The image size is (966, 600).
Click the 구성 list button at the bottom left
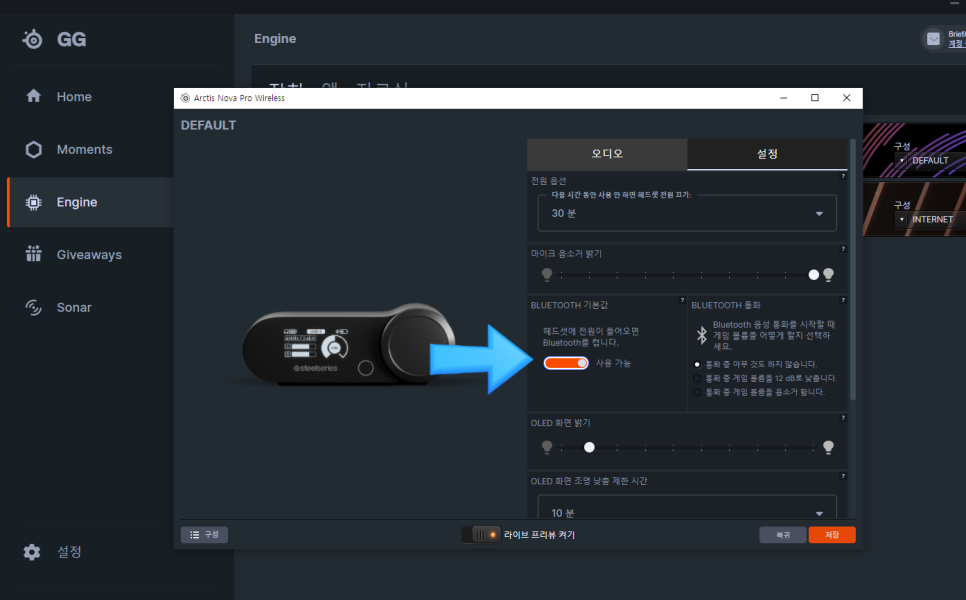[x=205, y=535]
